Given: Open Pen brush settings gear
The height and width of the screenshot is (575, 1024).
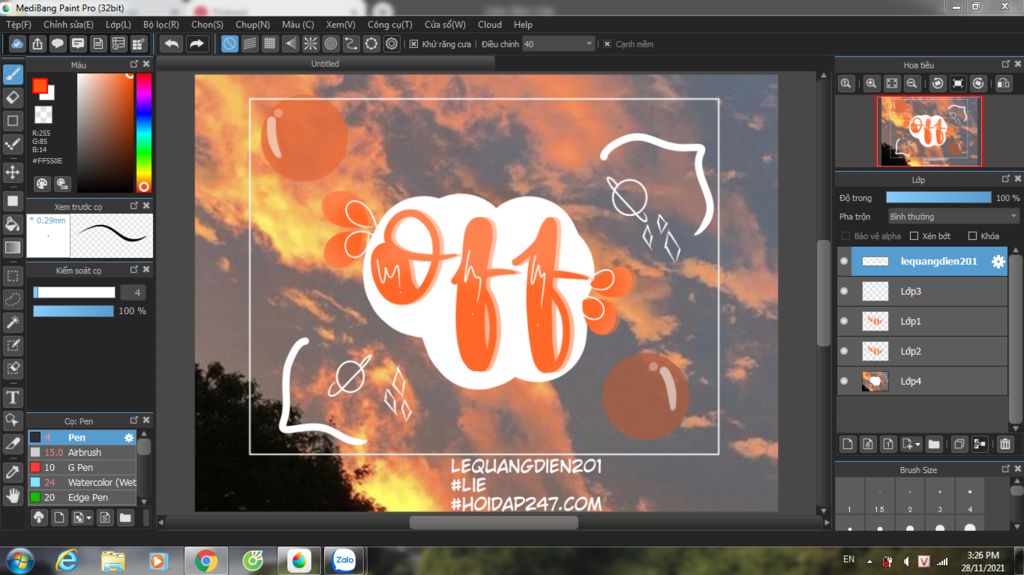Looking at the screenshot, I should (x=129, y=437).
